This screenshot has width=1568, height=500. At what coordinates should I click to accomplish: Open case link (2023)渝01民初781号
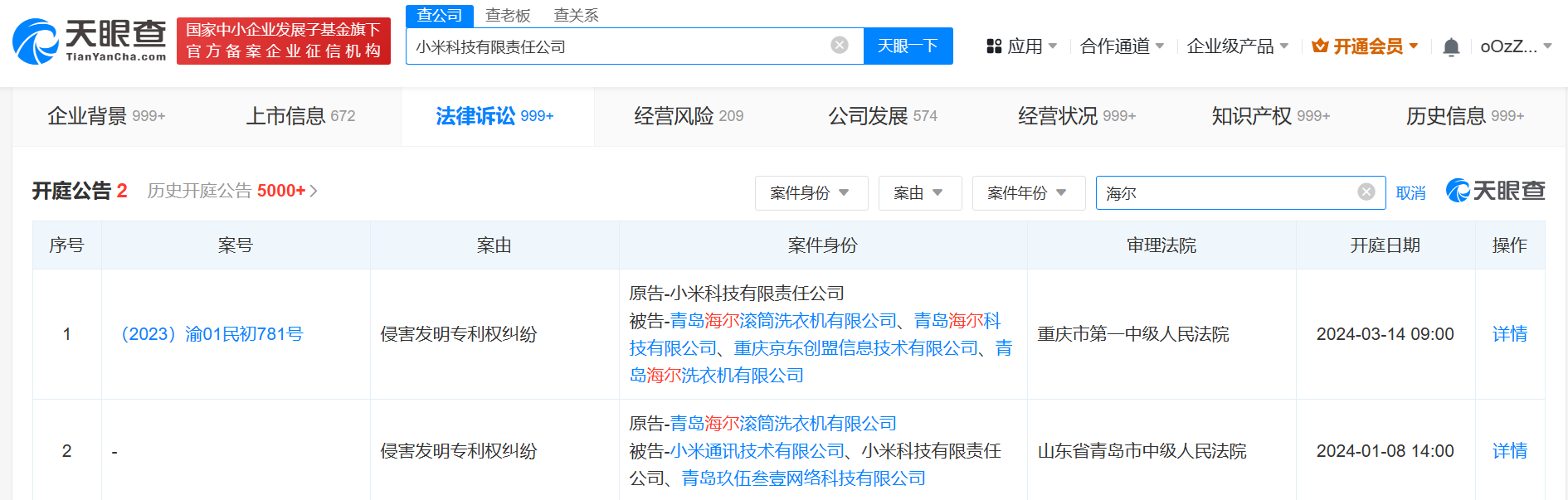pos(212,334)
